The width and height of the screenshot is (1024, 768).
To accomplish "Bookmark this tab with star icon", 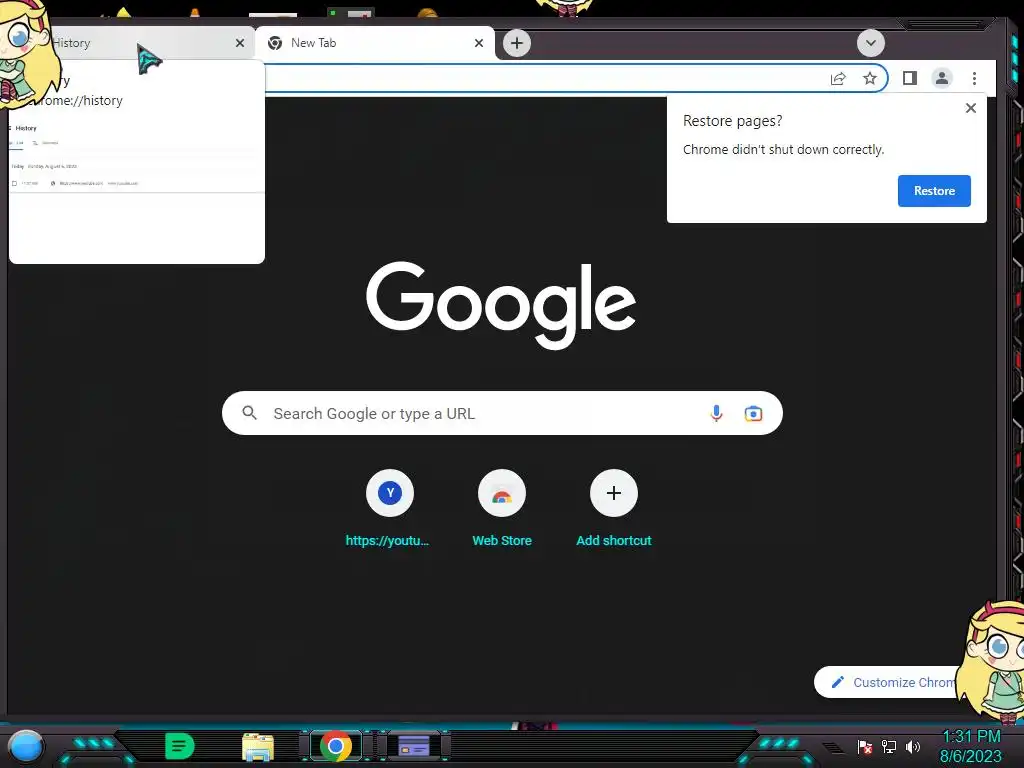I will [x=869, y=78].
